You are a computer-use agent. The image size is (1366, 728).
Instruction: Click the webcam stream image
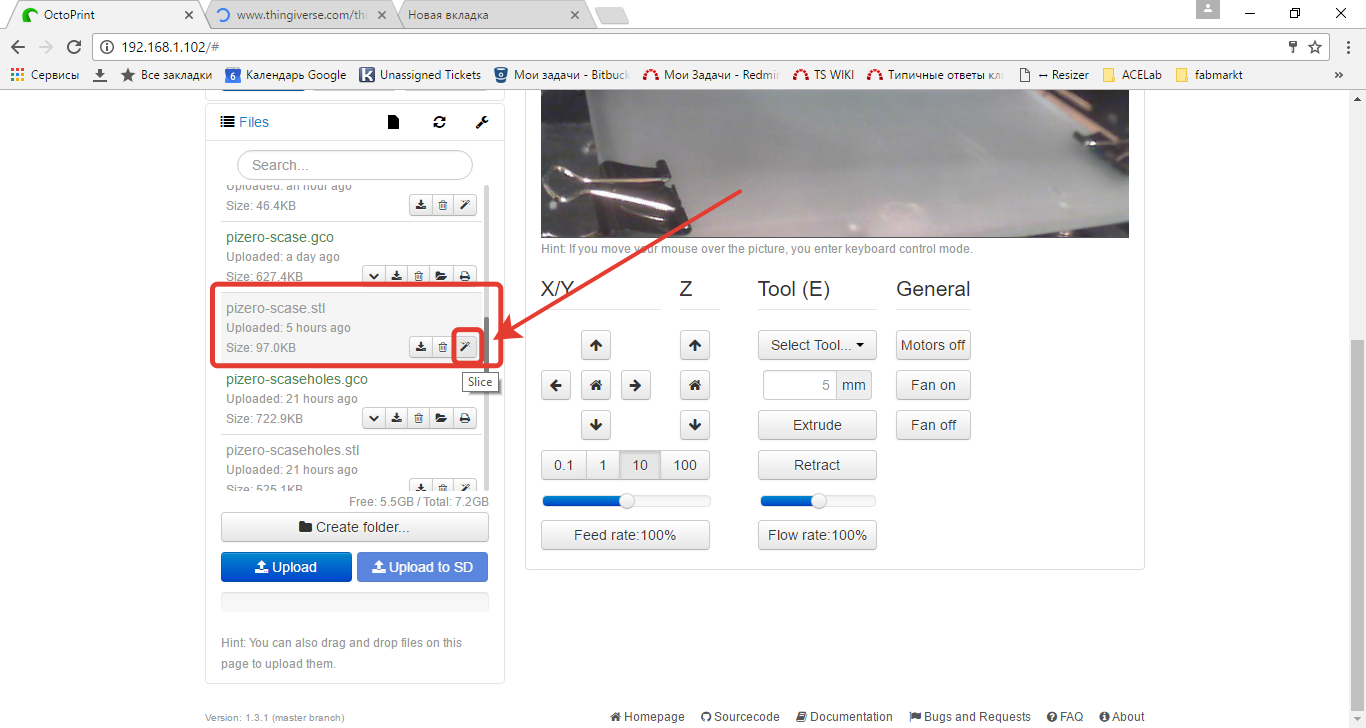[x=835, y=164]
